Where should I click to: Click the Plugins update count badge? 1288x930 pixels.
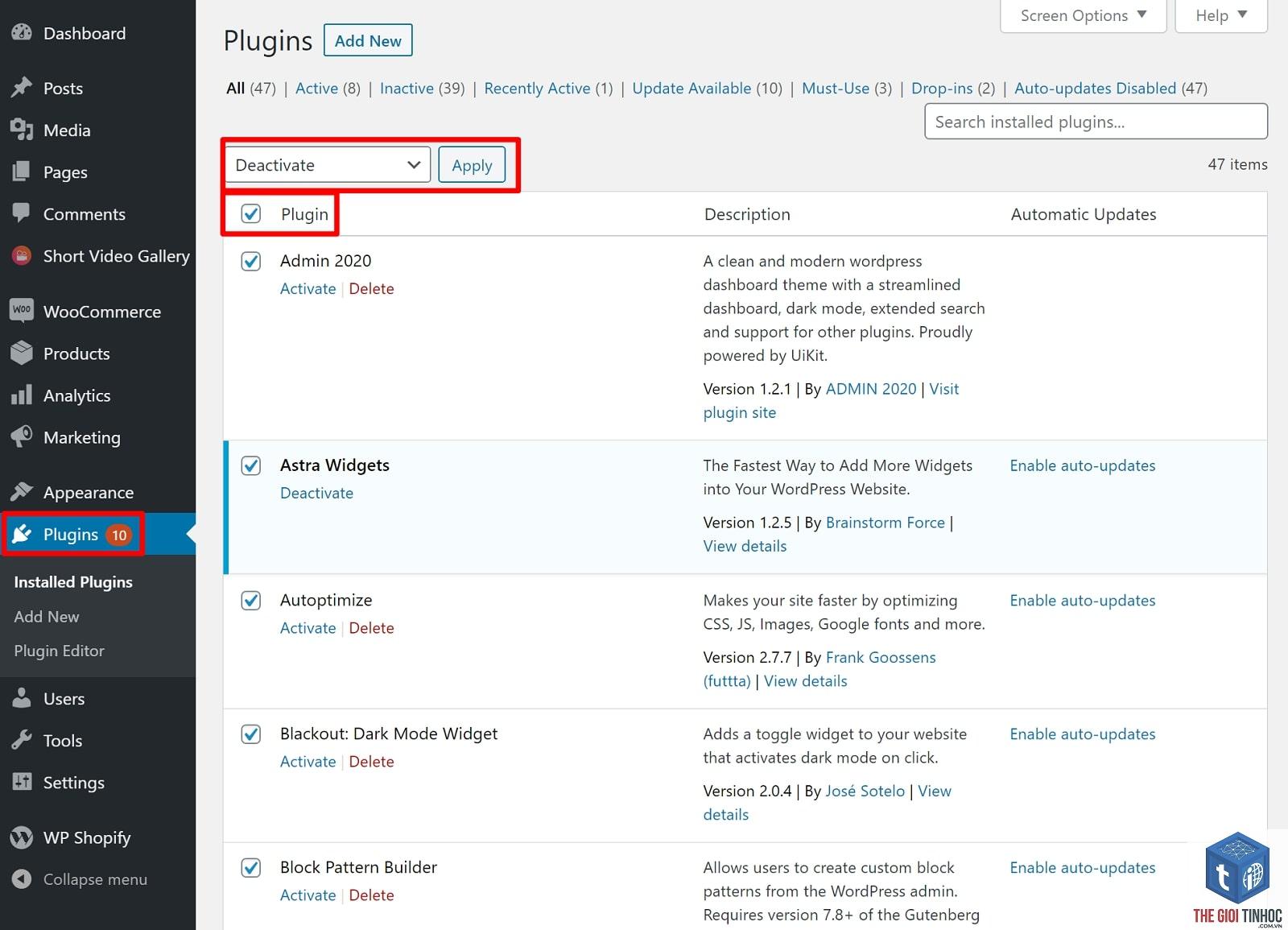coord(119,535)
